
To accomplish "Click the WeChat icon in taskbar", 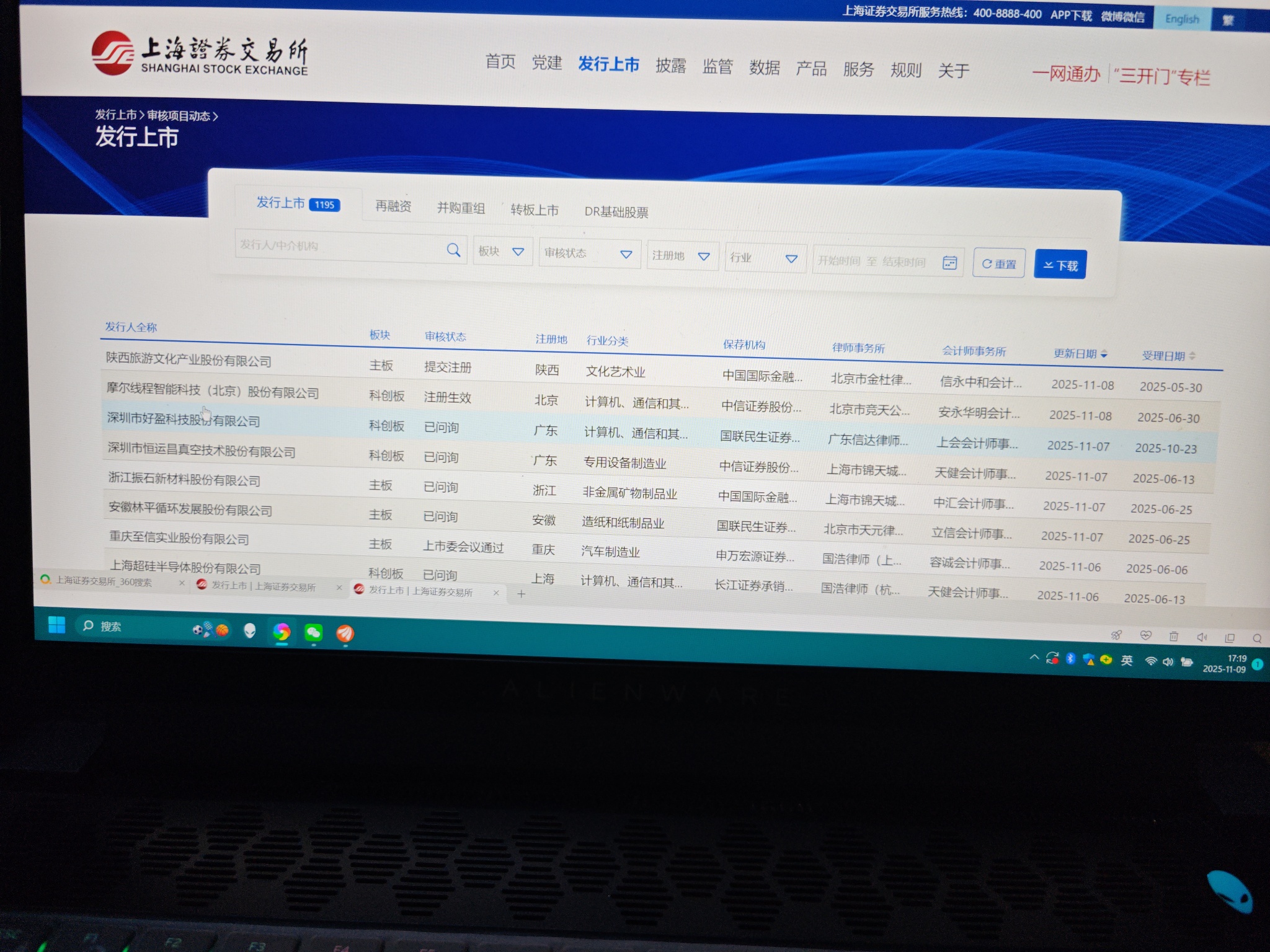I will pos(313,632).
